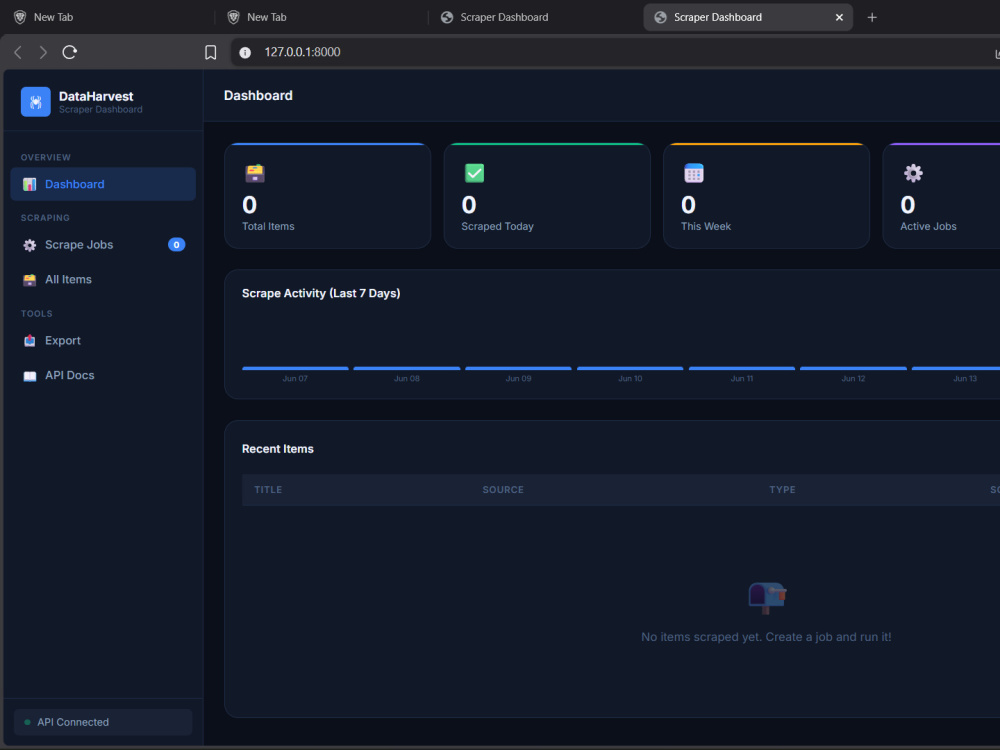
Task: Open API Docs from sidebar
Action: pyautogui.click(x=103, y=375)
